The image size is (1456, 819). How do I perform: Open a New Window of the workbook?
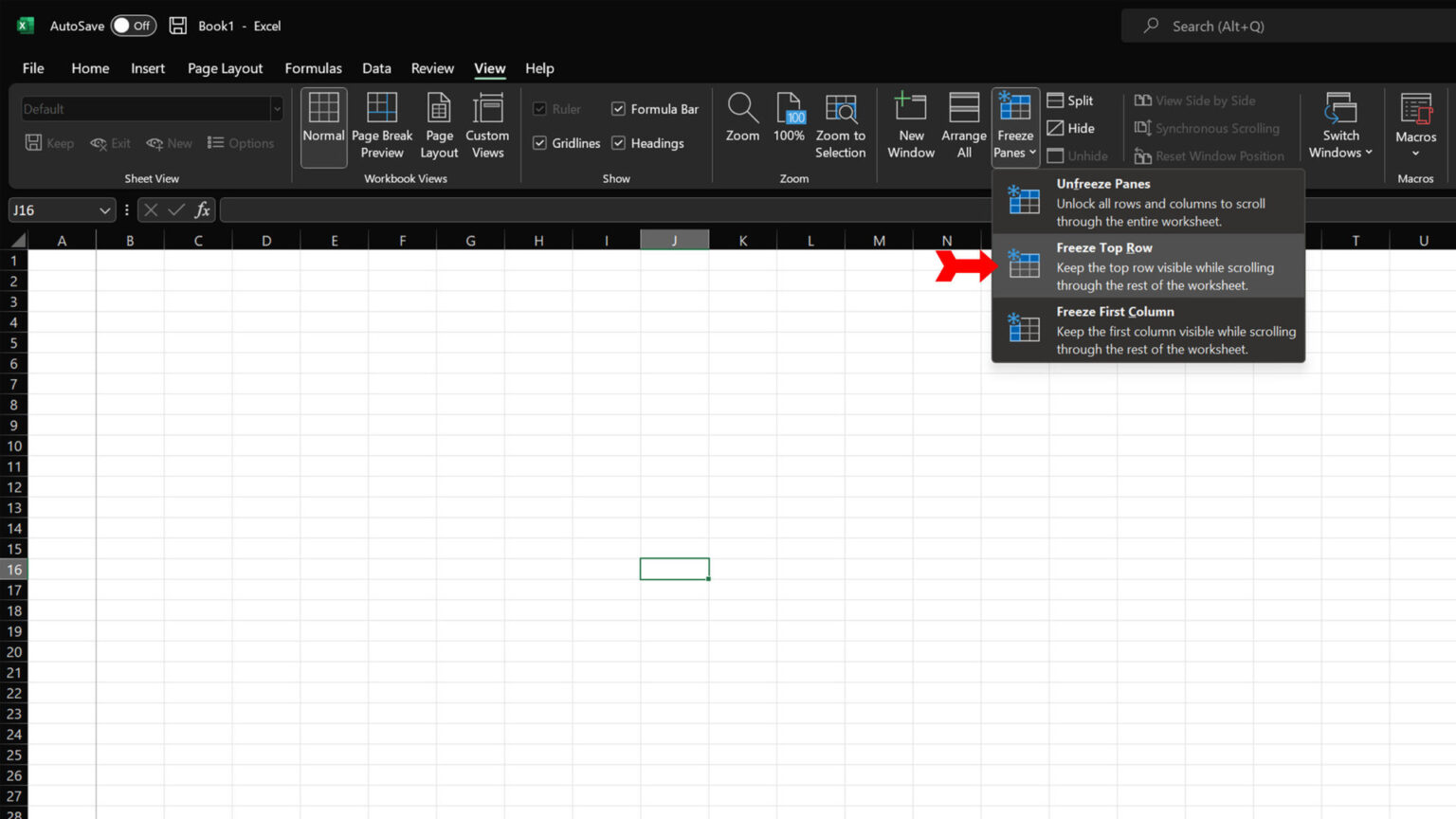point(910,124)
